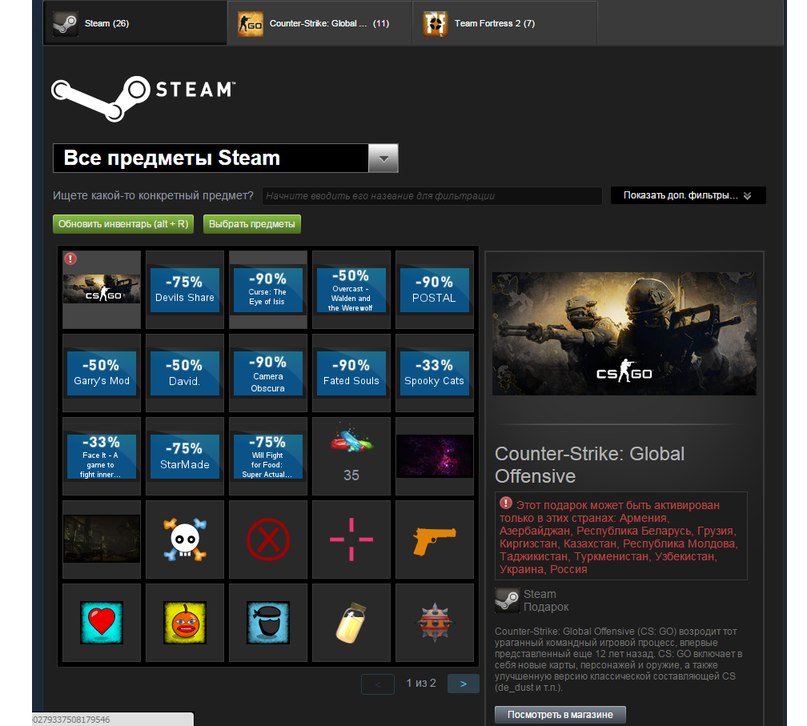Open the Steam (26) inventory tab

pyautogui.click(x=135, y=23)
